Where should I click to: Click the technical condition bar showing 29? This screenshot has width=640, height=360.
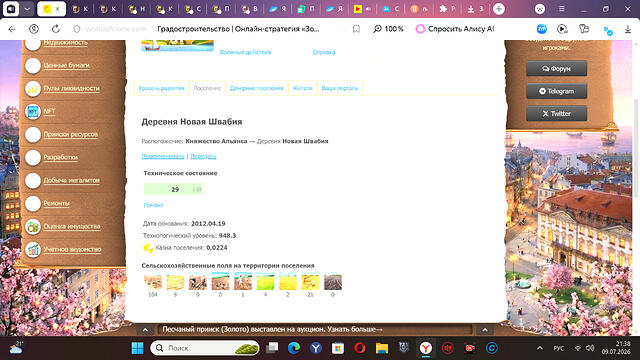pos(174,189)
